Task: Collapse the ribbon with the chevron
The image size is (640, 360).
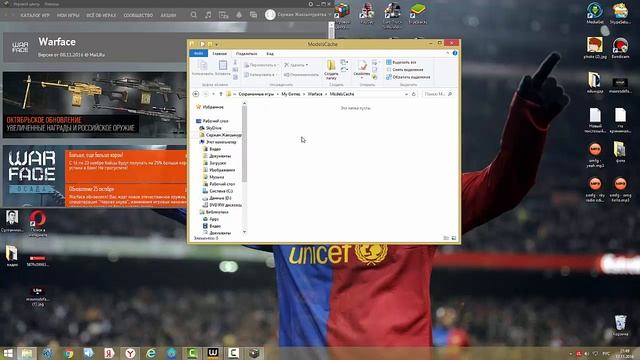Action: tap(447, 53)
